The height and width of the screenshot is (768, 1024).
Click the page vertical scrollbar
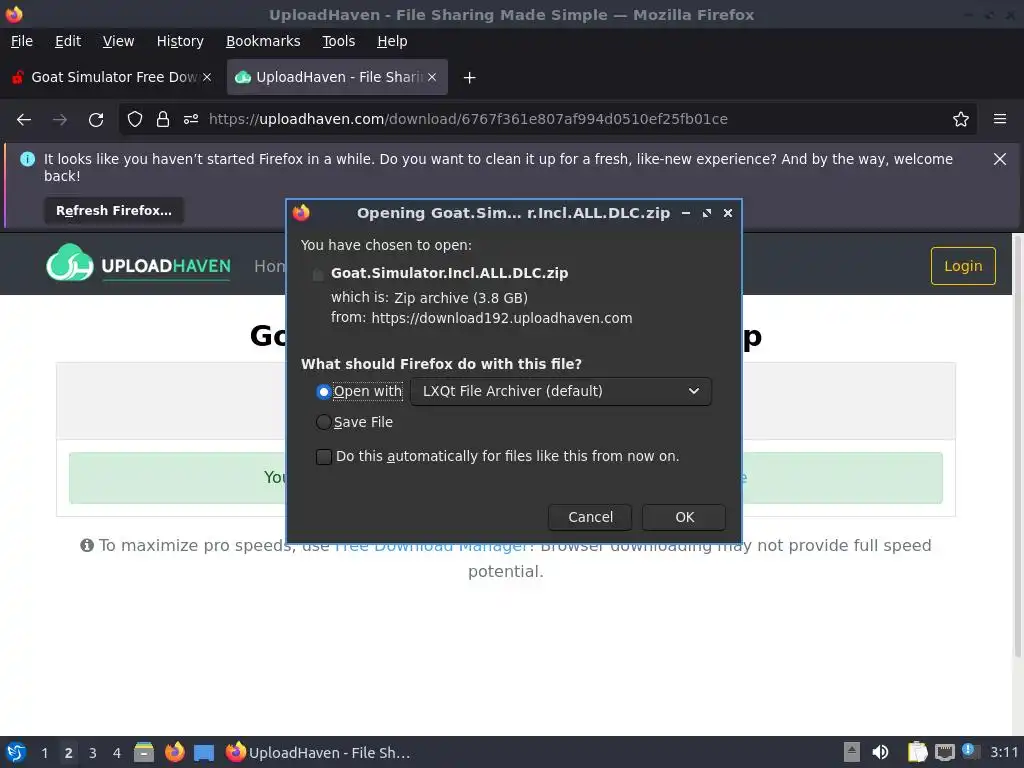click(1017, 445)
